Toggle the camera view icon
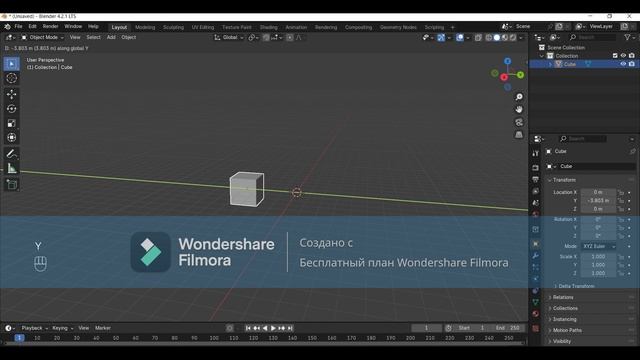 pos(519,122)
